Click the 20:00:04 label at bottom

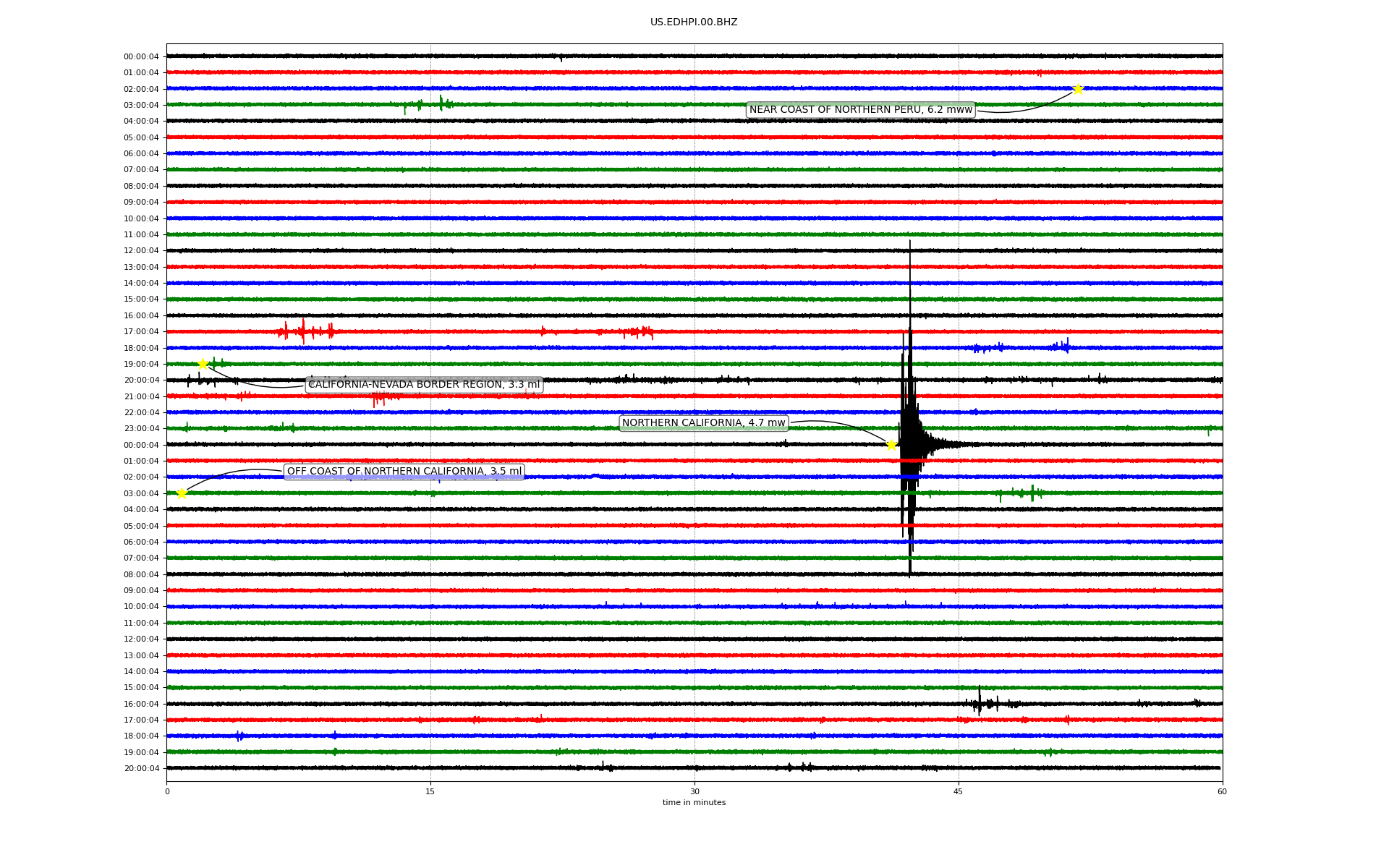pyautogui.click(x=141, y=768)
